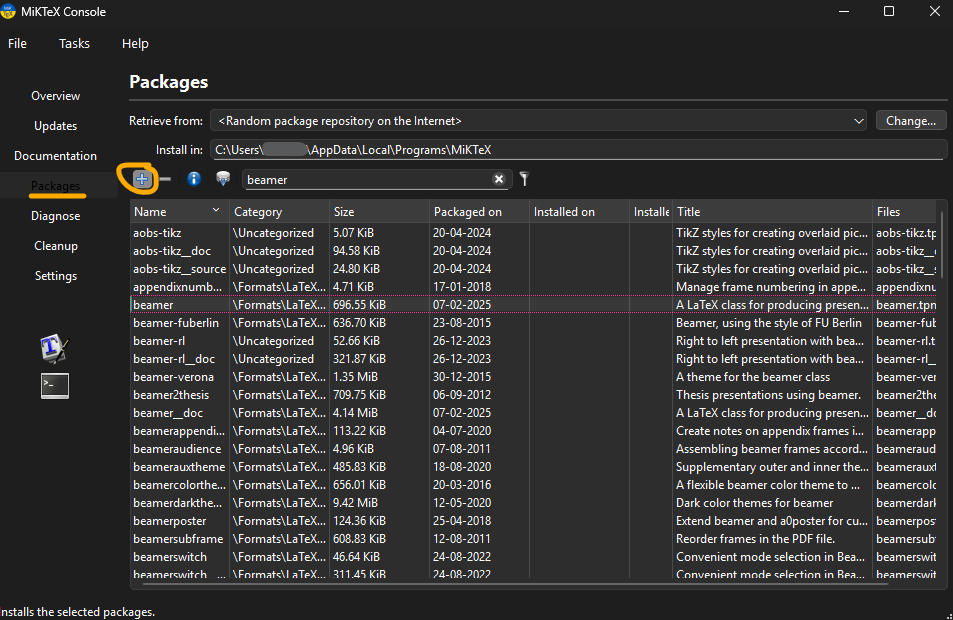Image resolution: width=953 pixels, height=620 pixels.
Task: Click title 'Reorder frames in the PDF file.'
Action: click(x=755, y=539)
